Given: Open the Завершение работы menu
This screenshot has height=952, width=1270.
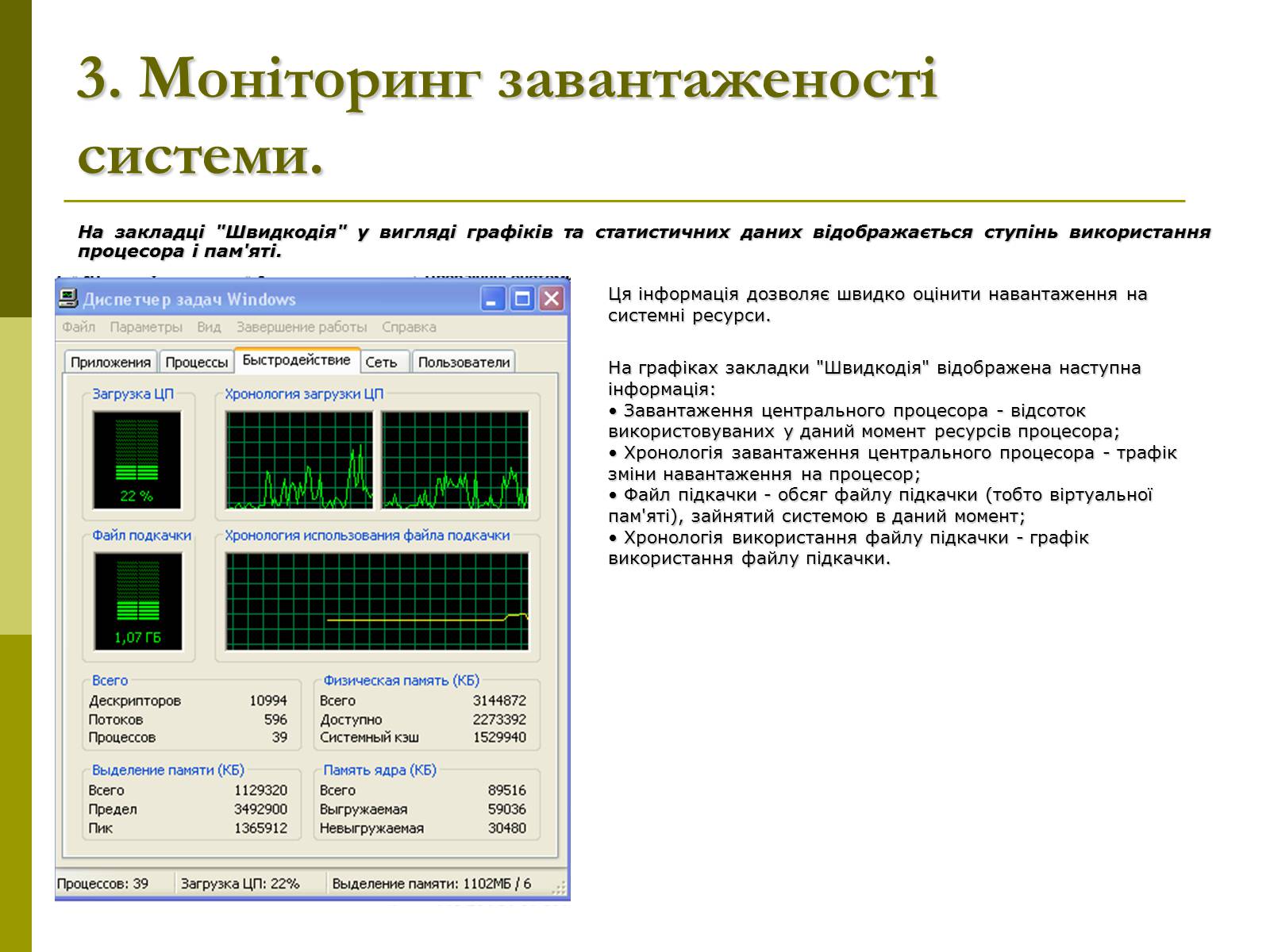Looking at the screenshot, I should click(x=301, y=327).
